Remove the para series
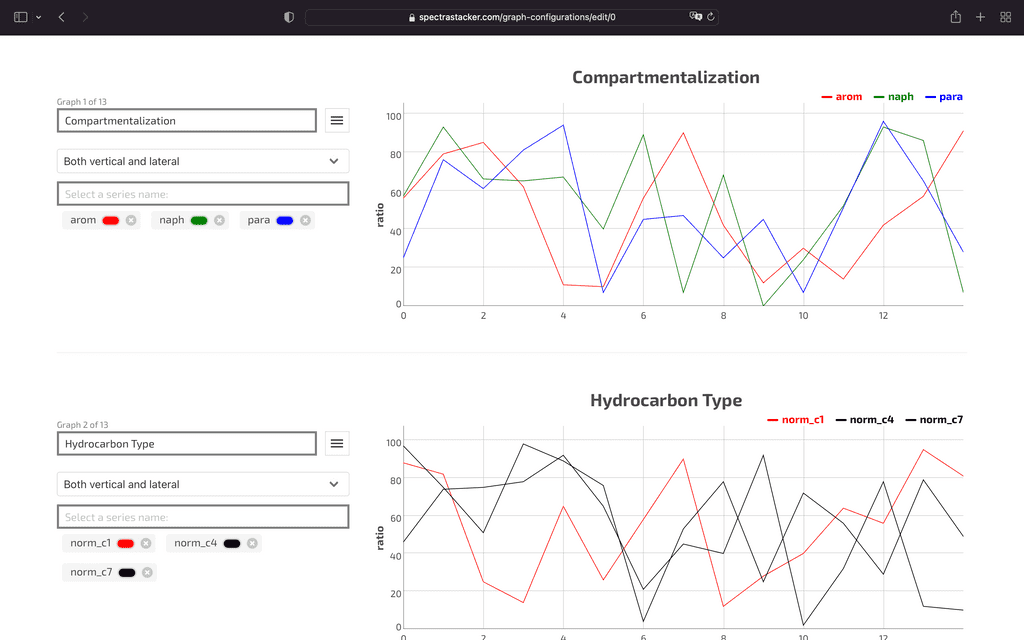The width and height of the screenshot is (1024, 640). [x=305, y=220]
